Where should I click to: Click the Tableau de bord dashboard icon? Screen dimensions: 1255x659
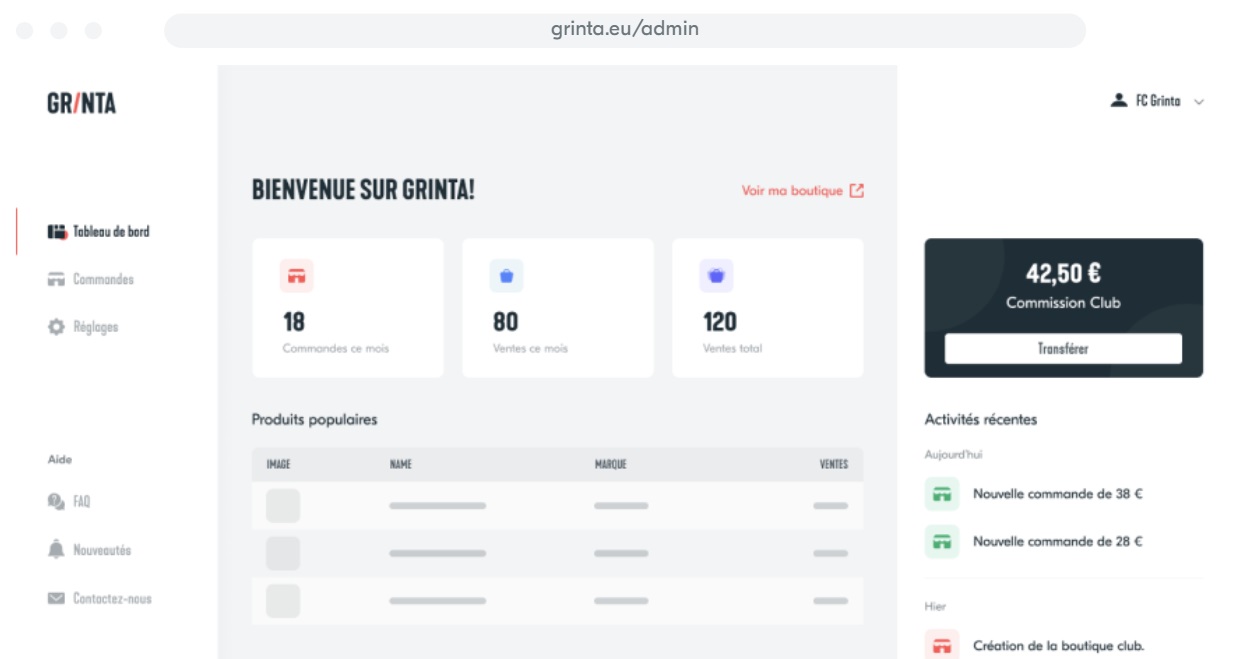[56, 232]
